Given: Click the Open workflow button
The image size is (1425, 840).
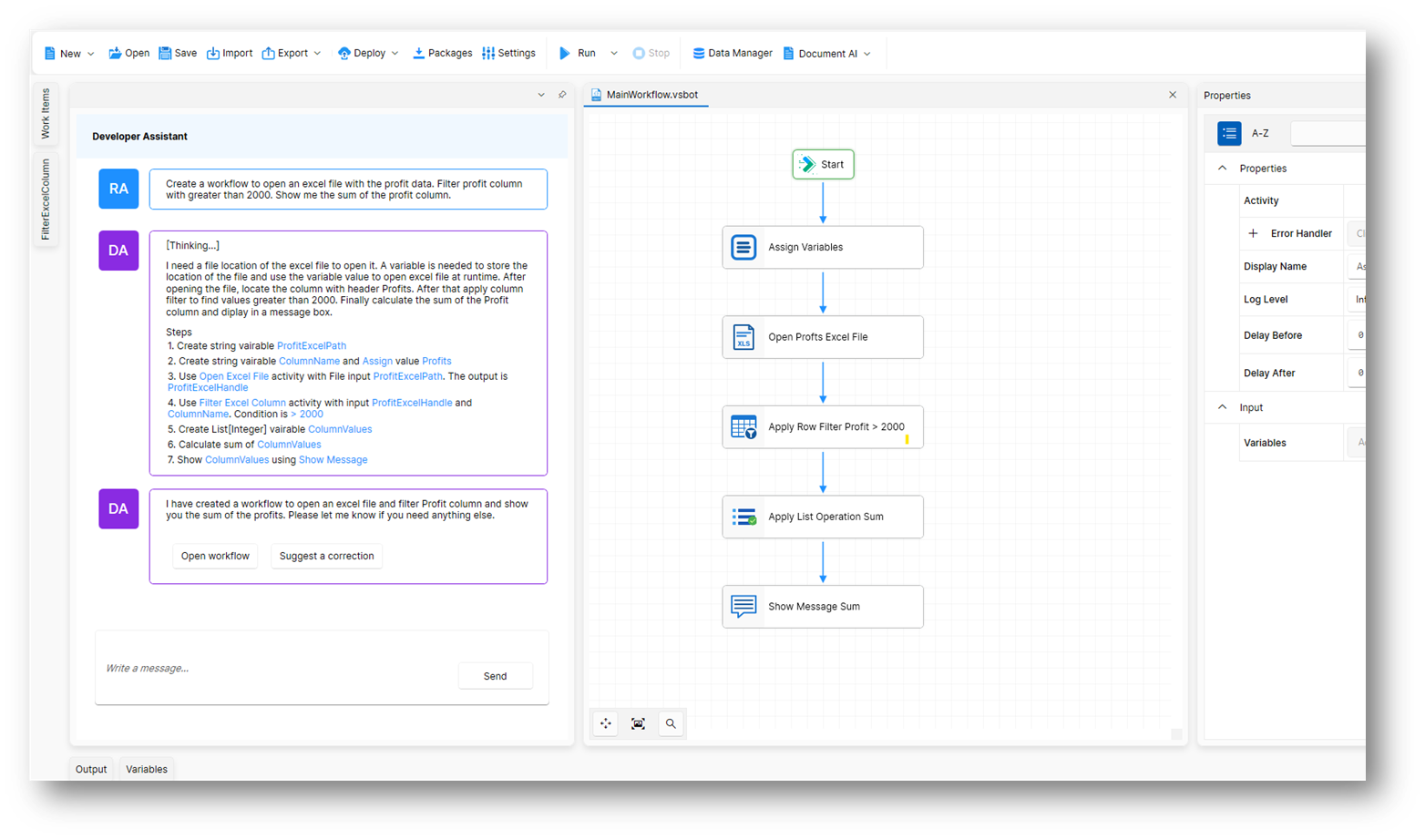Looking at the screenshot, I should (x=215, y=556).
